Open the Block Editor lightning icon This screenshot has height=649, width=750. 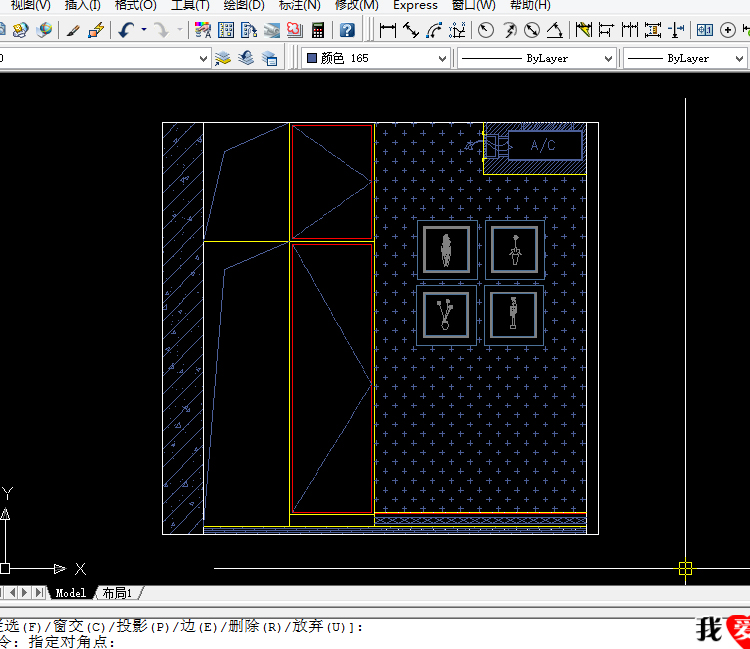(x=97, y=30)
